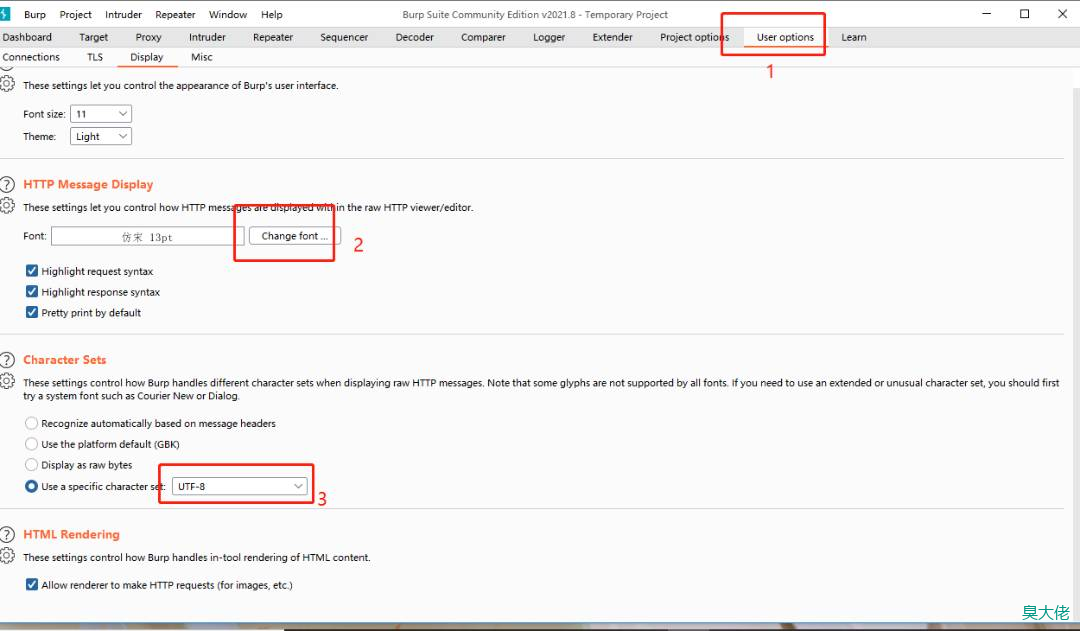The width and height of the screenshot is (1080, 631).
Task: Open the Window menu
Action: [x=228, y=14]
